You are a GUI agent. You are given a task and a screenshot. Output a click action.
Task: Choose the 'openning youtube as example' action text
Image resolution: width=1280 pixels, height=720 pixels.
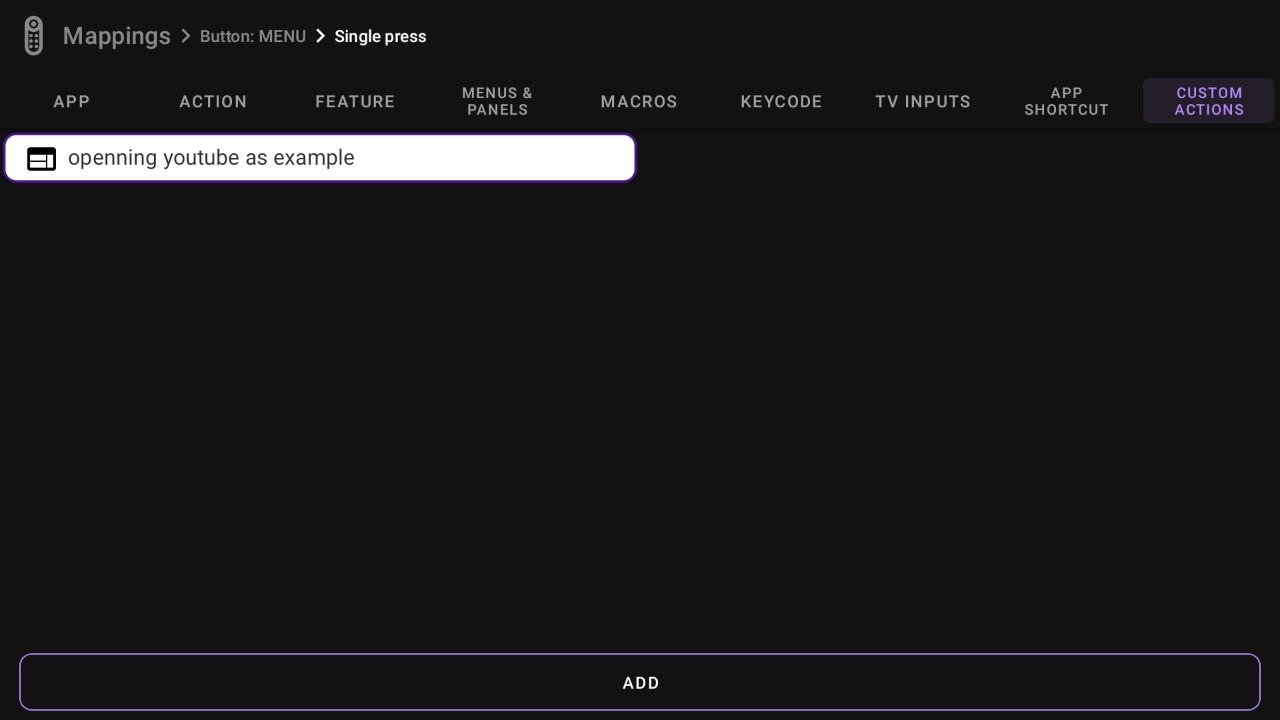click(x=211, y=158)
